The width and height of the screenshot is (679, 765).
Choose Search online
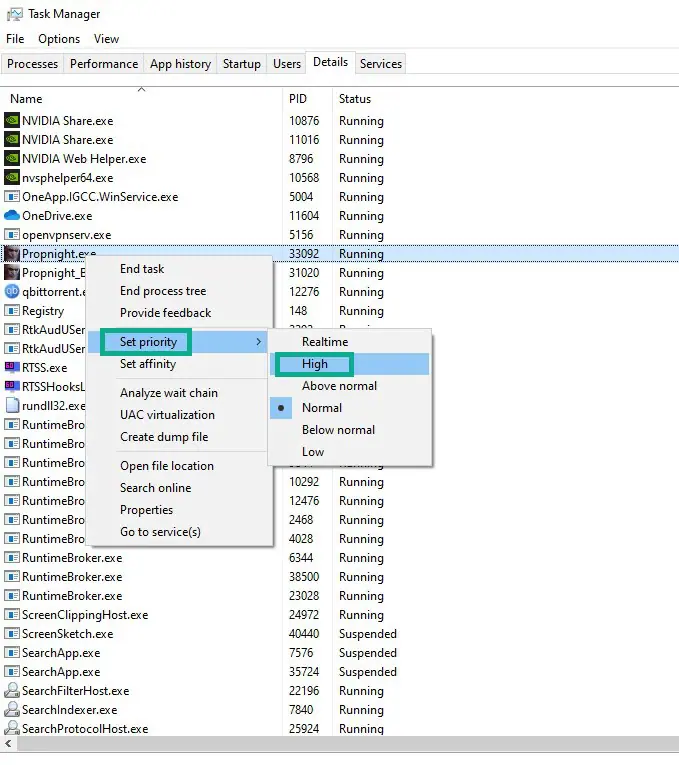click(x=179, y=488)
